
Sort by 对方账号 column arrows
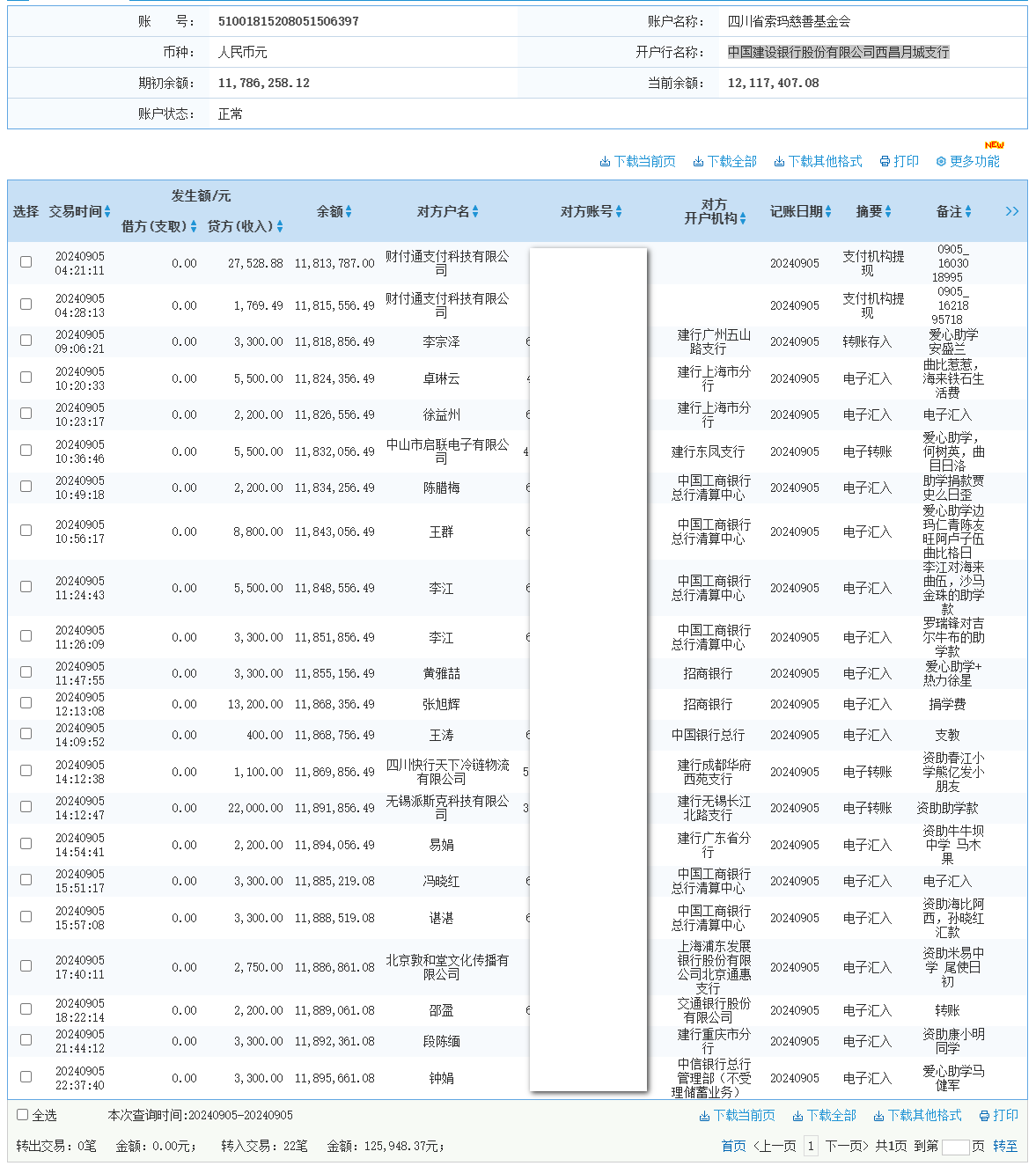tap(619, 211)
